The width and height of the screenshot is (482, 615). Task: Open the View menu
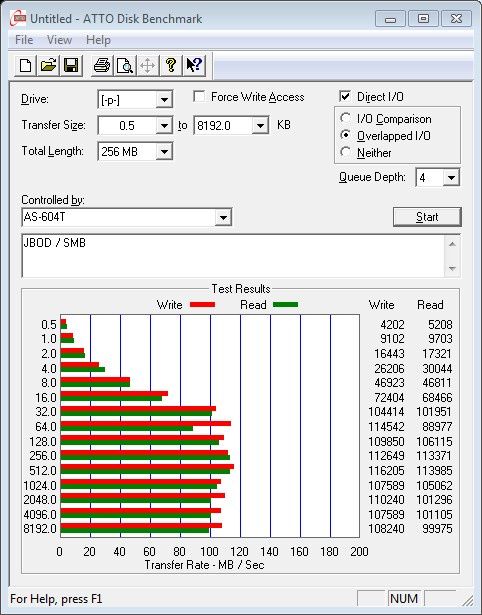tap(59, 40)
